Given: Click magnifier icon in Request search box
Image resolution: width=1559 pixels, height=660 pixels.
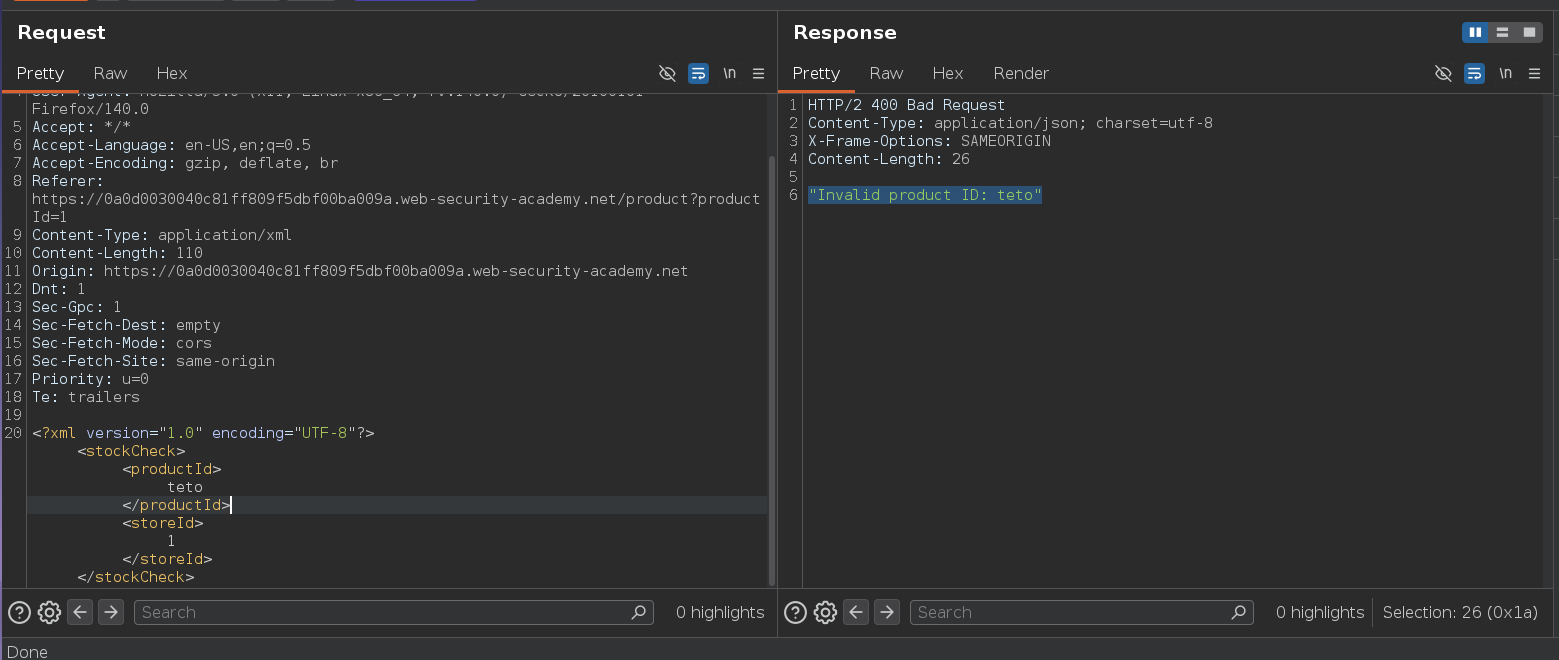Looking at the screenshot, I should click(x=639, y=612).
